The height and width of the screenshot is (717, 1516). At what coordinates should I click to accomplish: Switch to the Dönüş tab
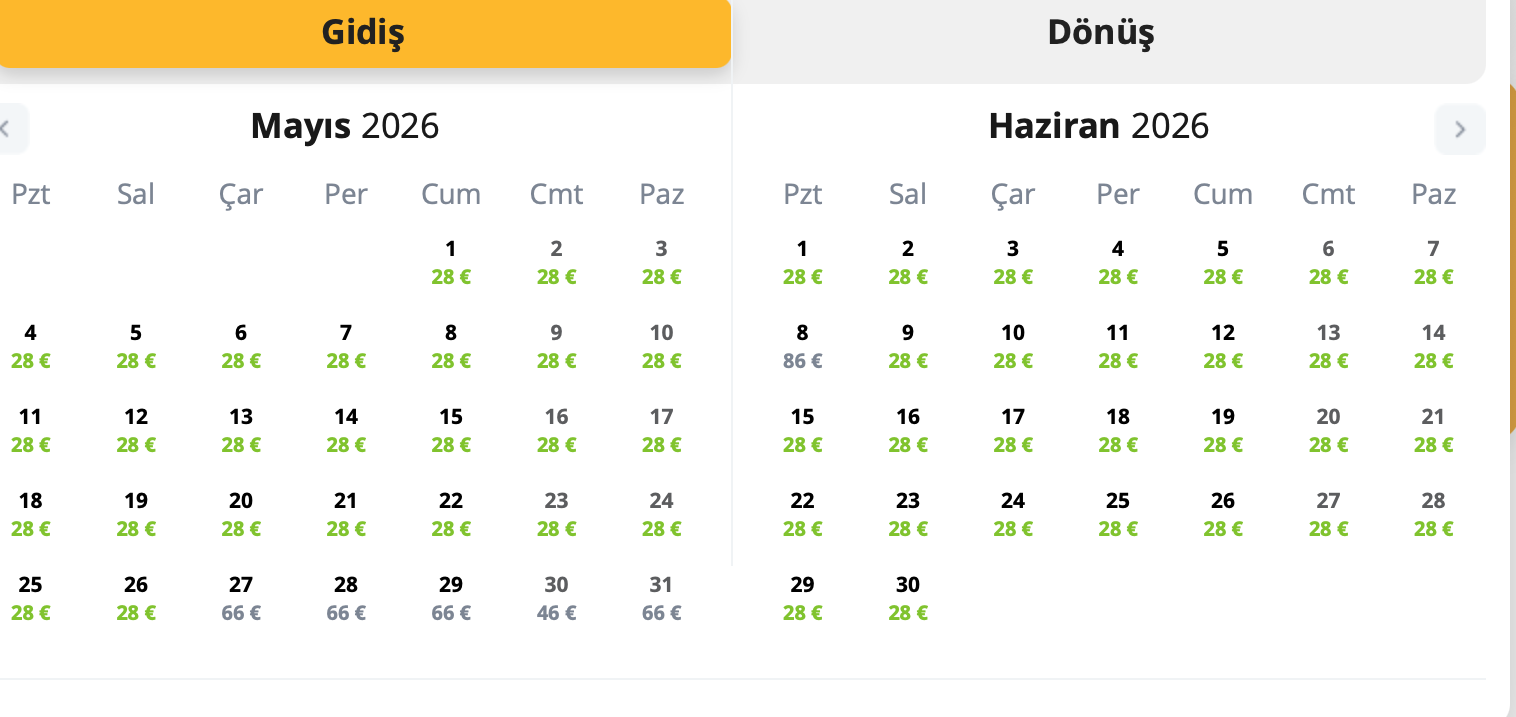(x=1100, y=33)
